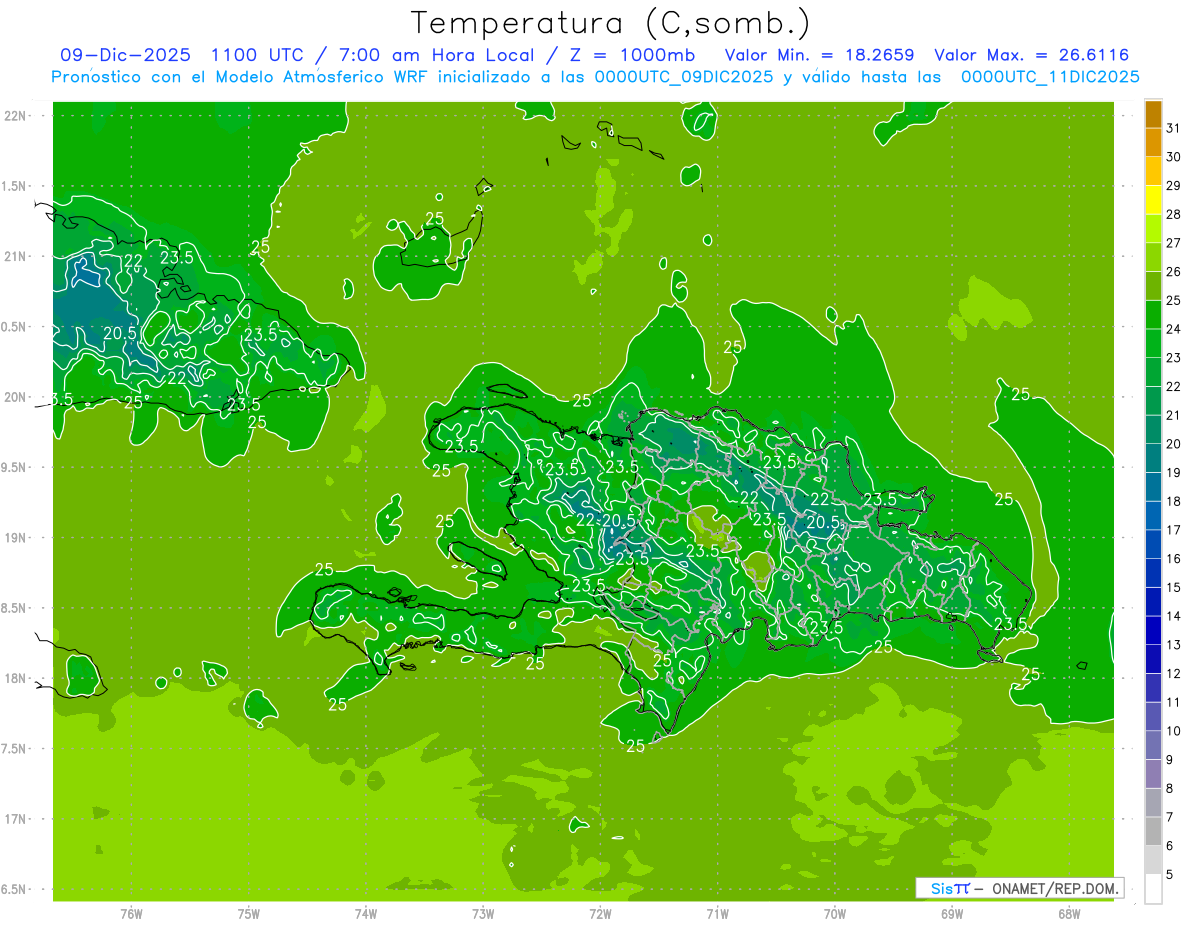Click the '17N' latitude axis label
1200x927 pixels.
(16, 819)
